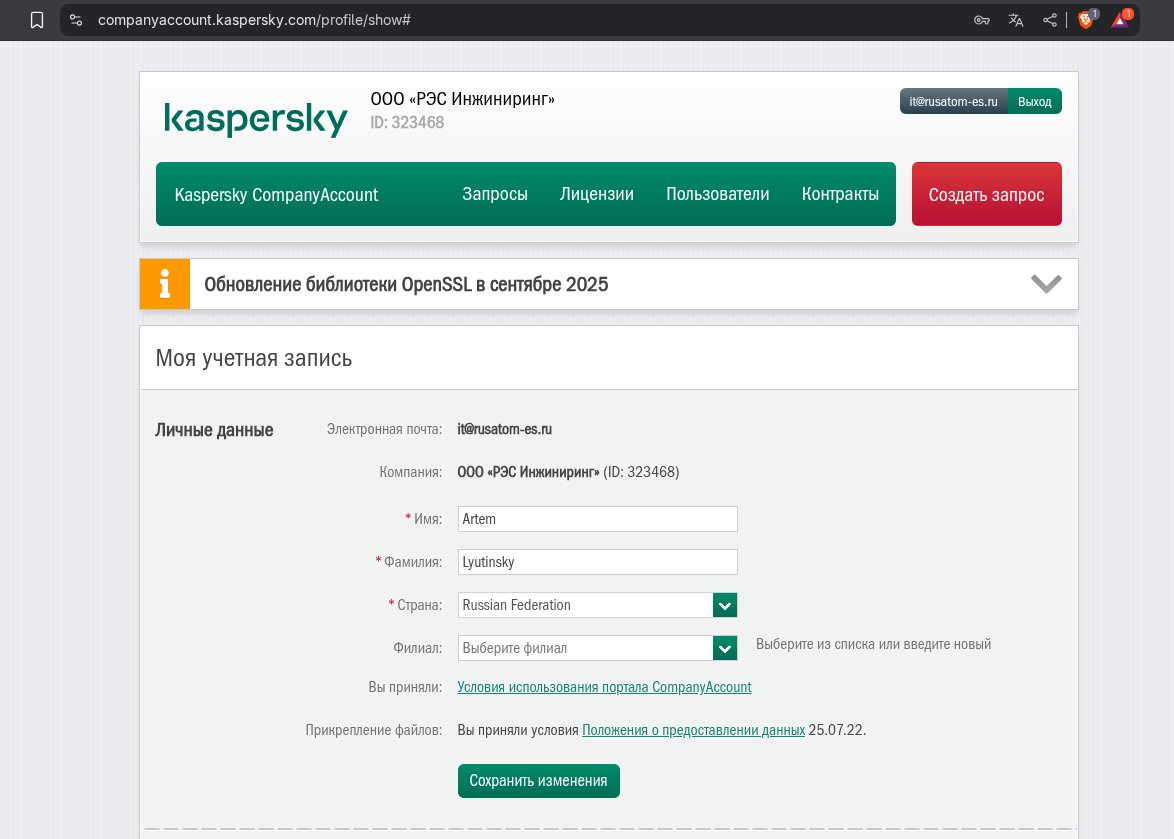Expand the OpenSSL update notice chevron

1046,284
